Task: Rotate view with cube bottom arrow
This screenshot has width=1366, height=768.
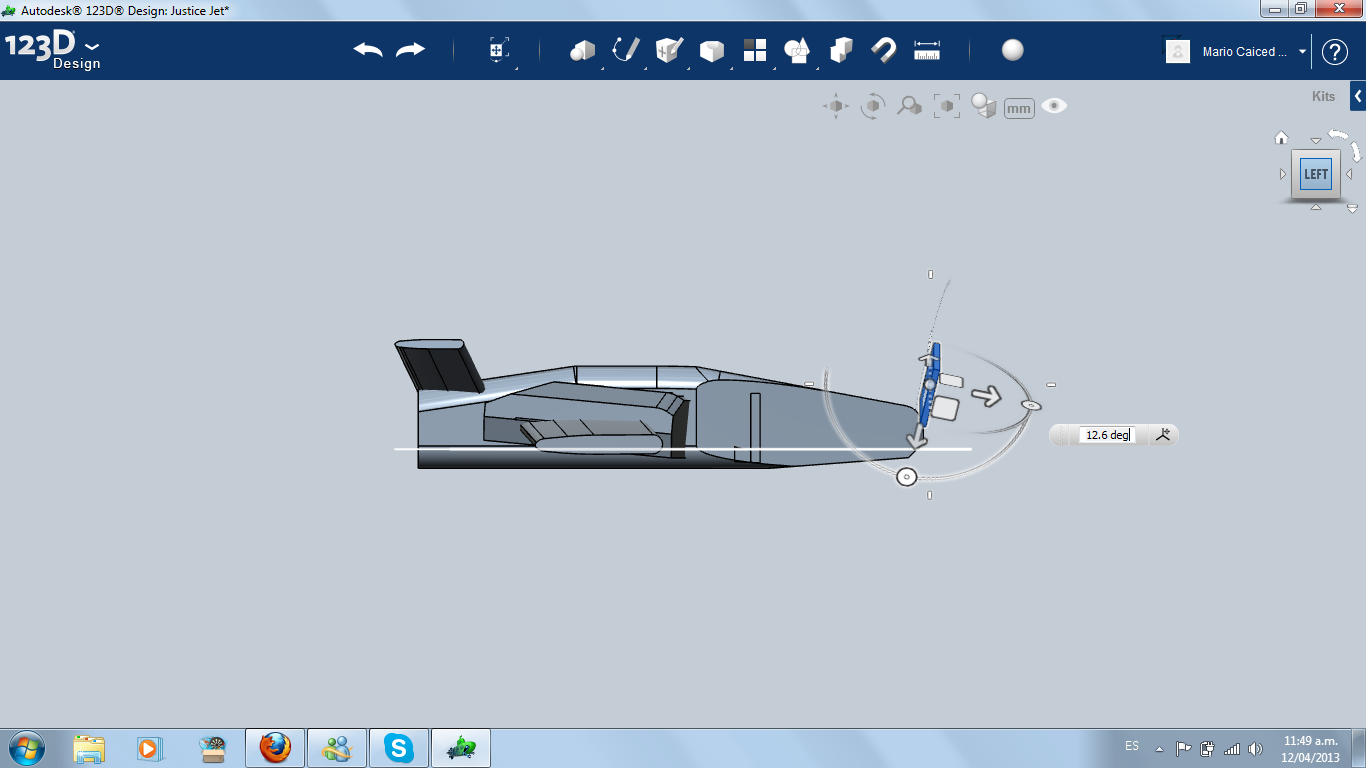Action: click(x=1316, y=207)
